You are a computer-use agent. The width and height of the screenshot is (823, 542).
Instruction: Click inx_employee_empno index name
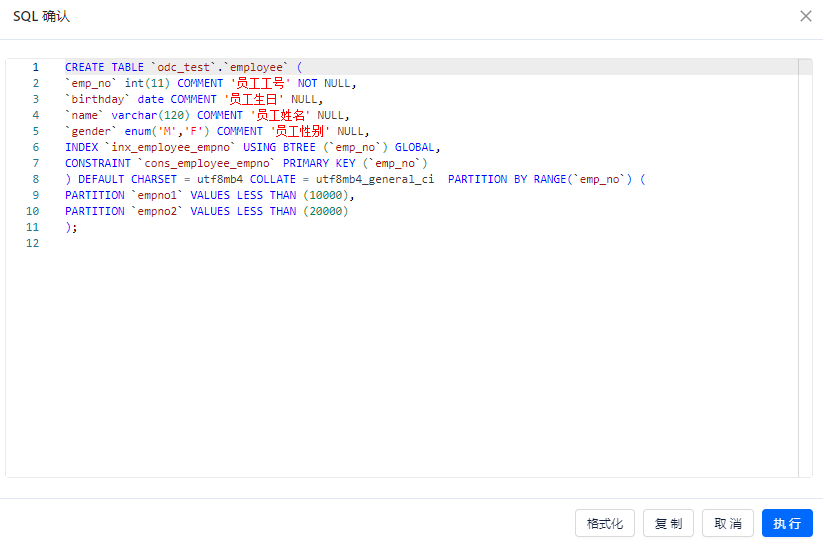tap(170, 147)
